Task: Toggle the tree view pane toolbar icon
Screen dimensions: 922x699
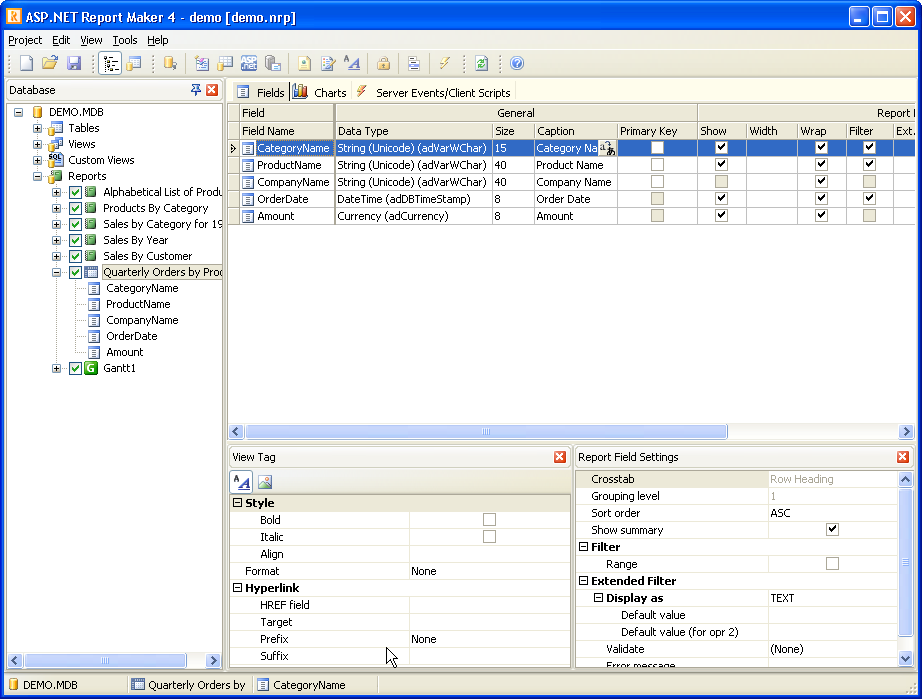Action: click(110, 63)
